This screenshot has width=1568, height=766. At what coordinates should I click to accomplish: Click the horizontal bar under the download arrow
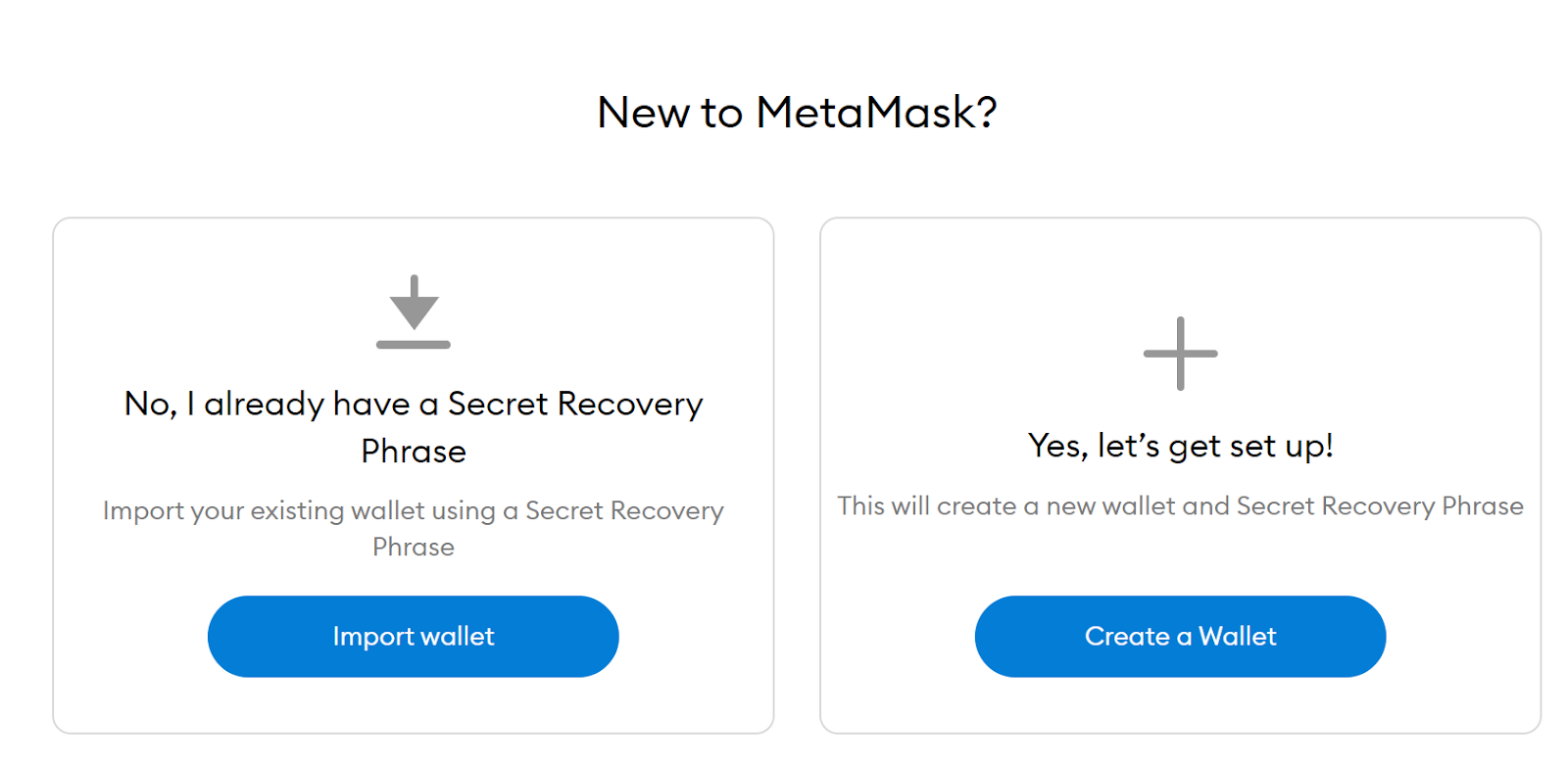click(414, 345)
